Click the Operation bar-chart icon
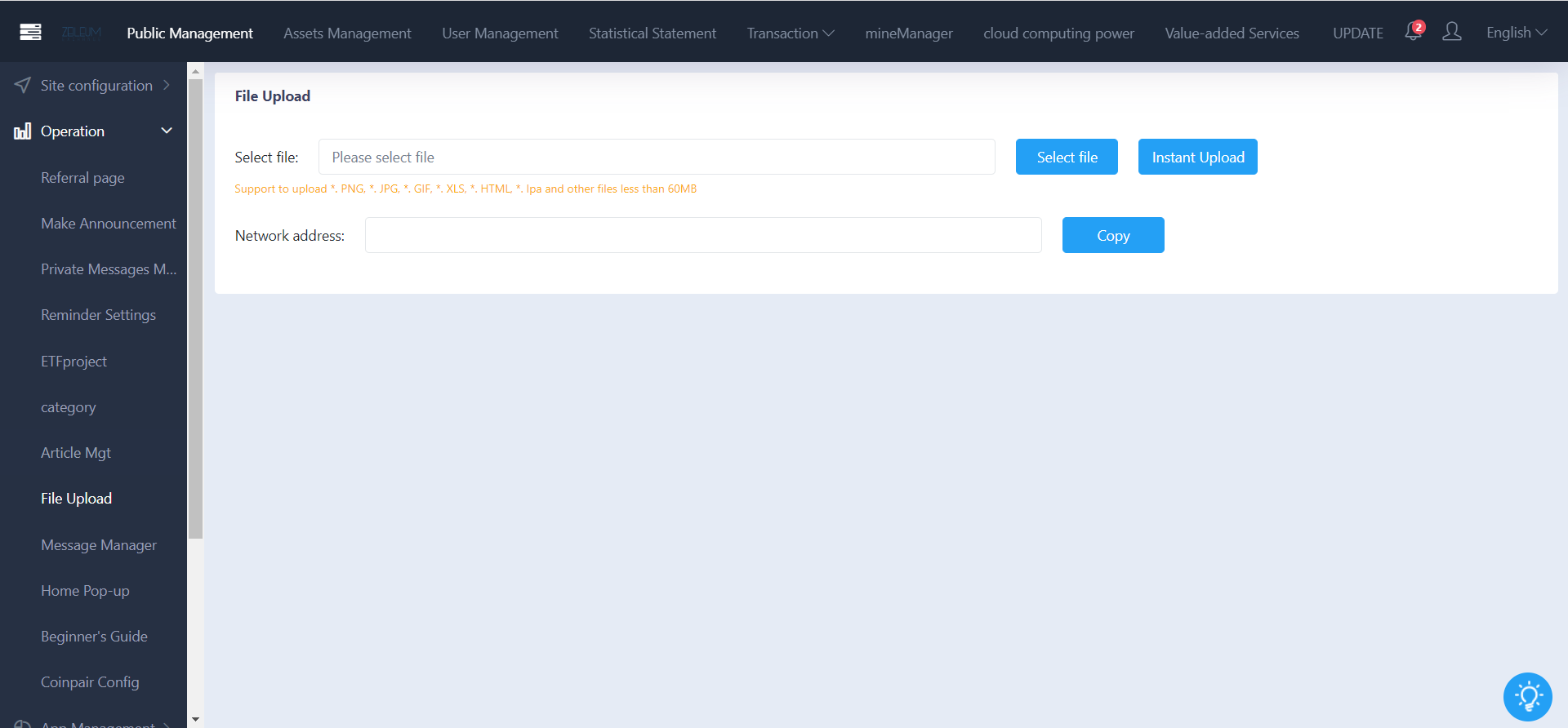This screenshot has width=1568, height=728. click(x=23, y=131)
